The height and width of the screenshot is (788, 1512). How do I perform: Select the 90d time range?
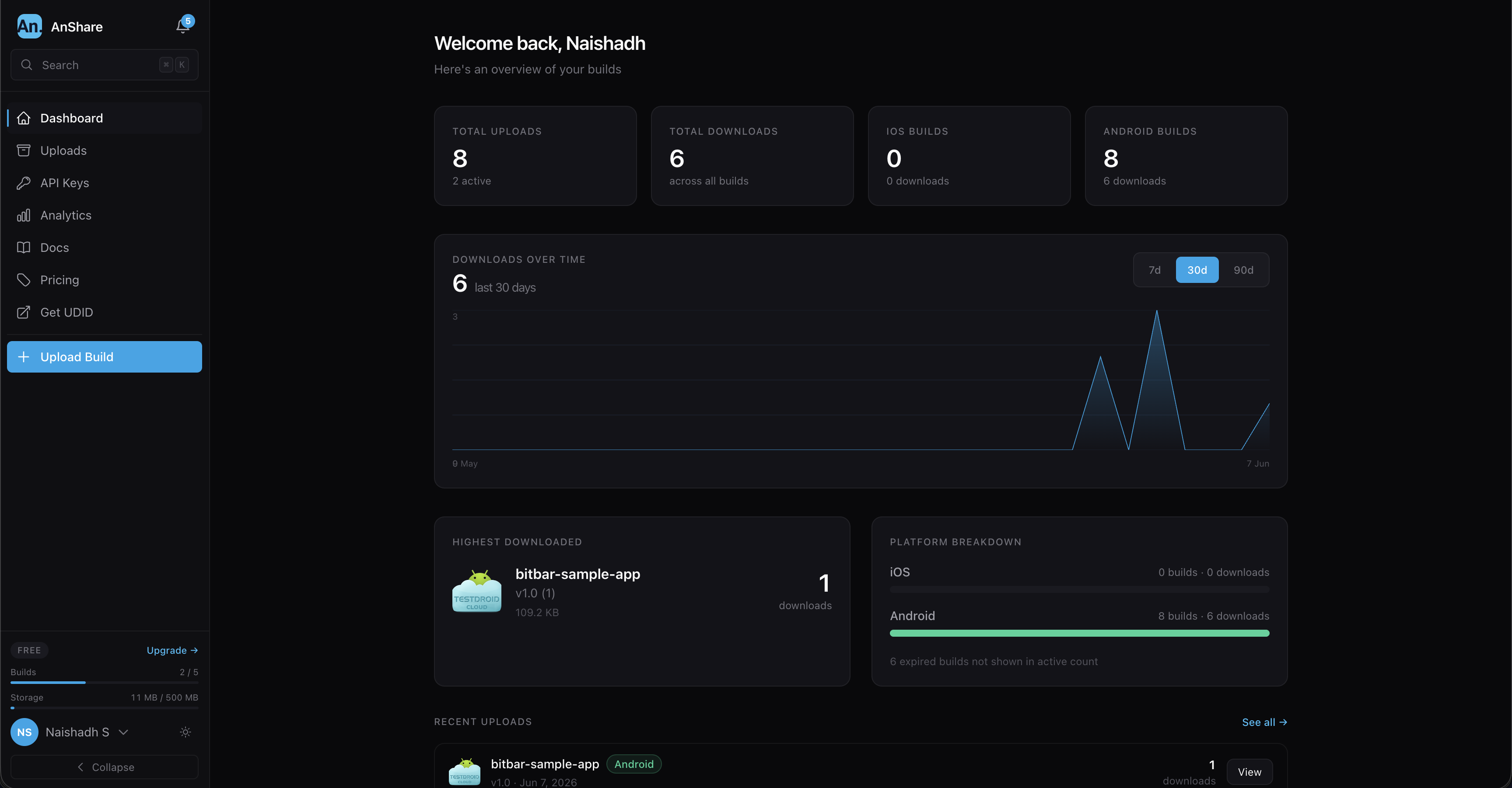click(1243, 270)
